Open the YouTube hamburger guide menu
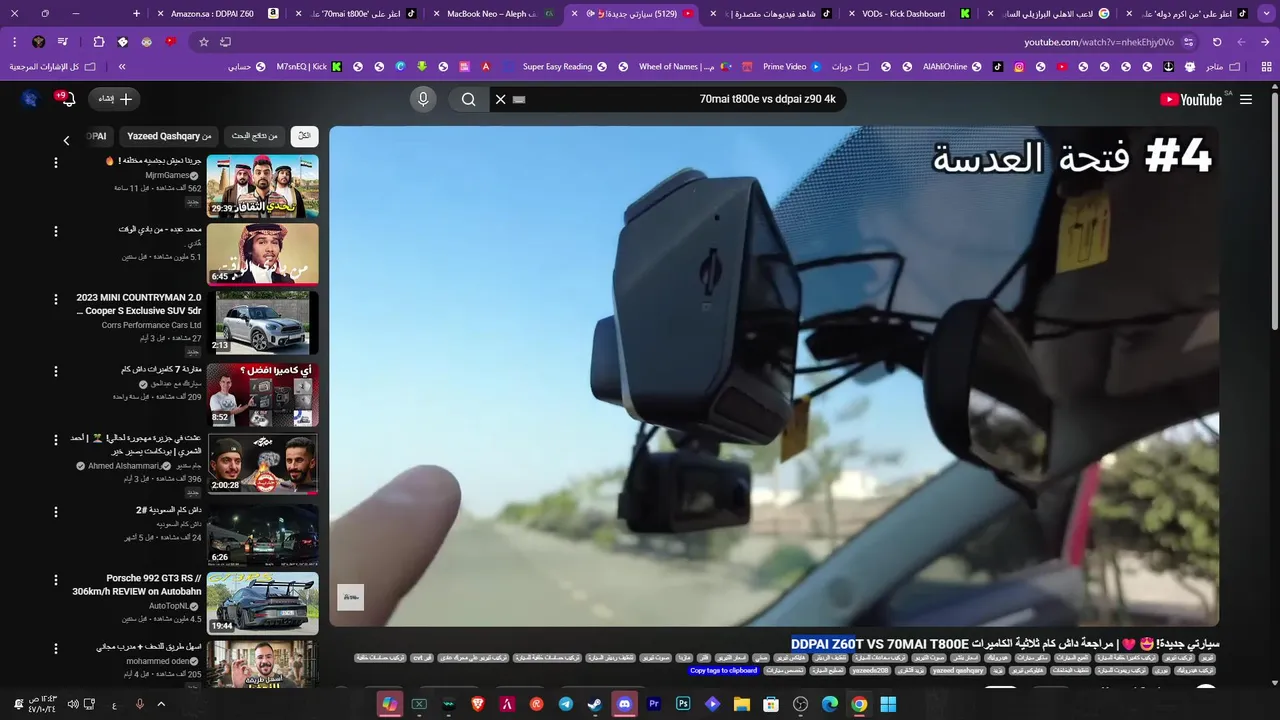1280x720 pixels. 1246,99
